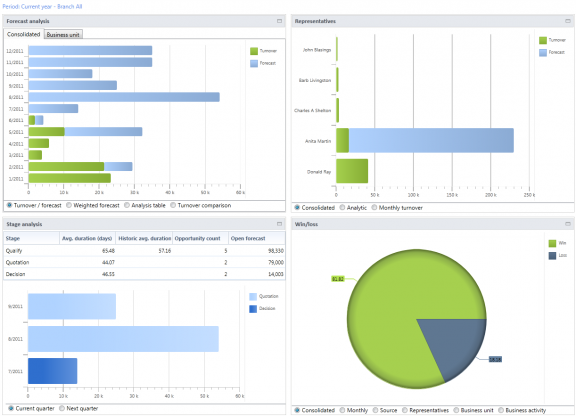Click the Charles A Shelton representative label
This screenshot has height=416, width=576.
tap(312, 110)
